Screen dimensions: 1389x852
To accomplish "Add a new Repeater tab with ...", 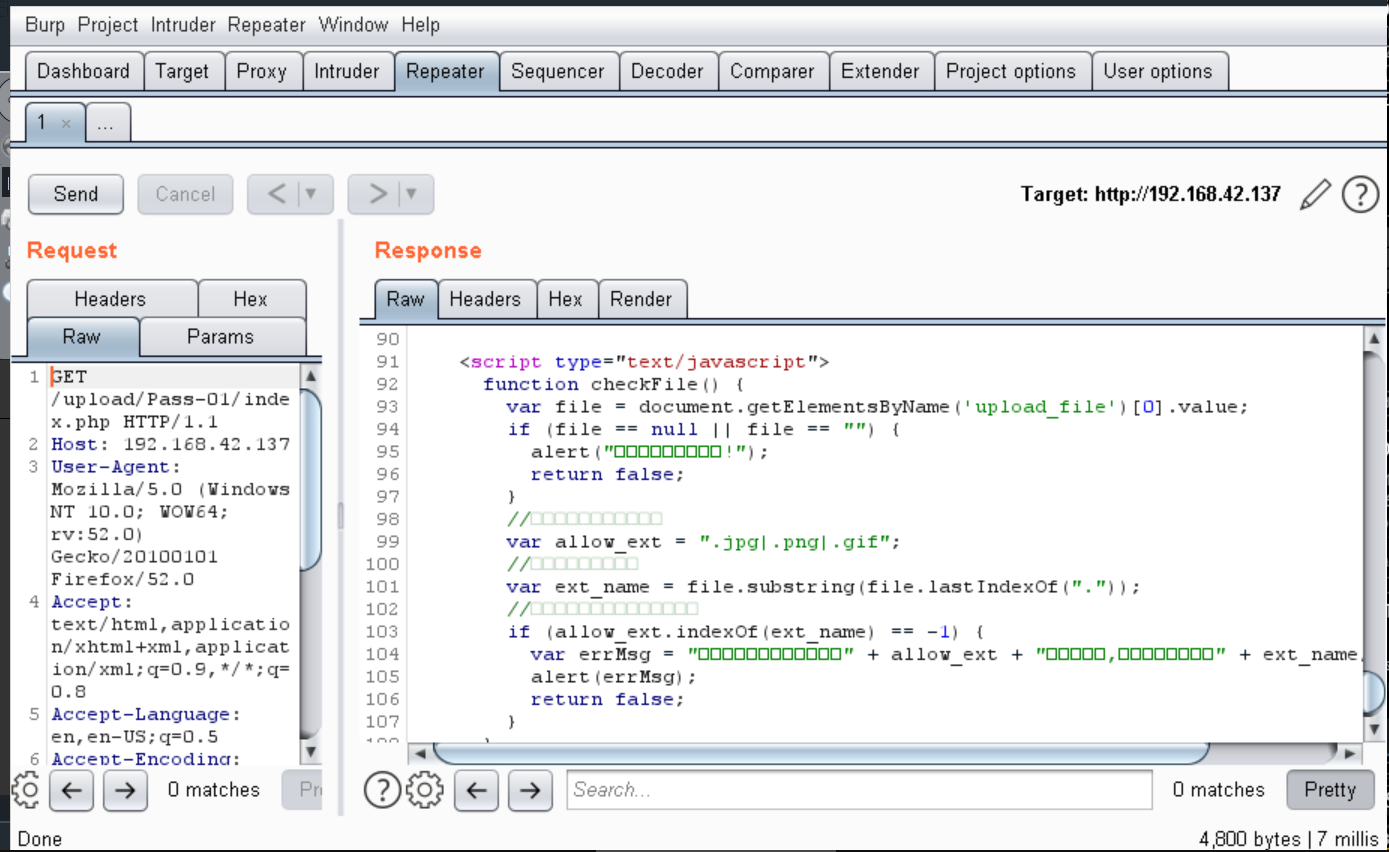I will 107,123.
